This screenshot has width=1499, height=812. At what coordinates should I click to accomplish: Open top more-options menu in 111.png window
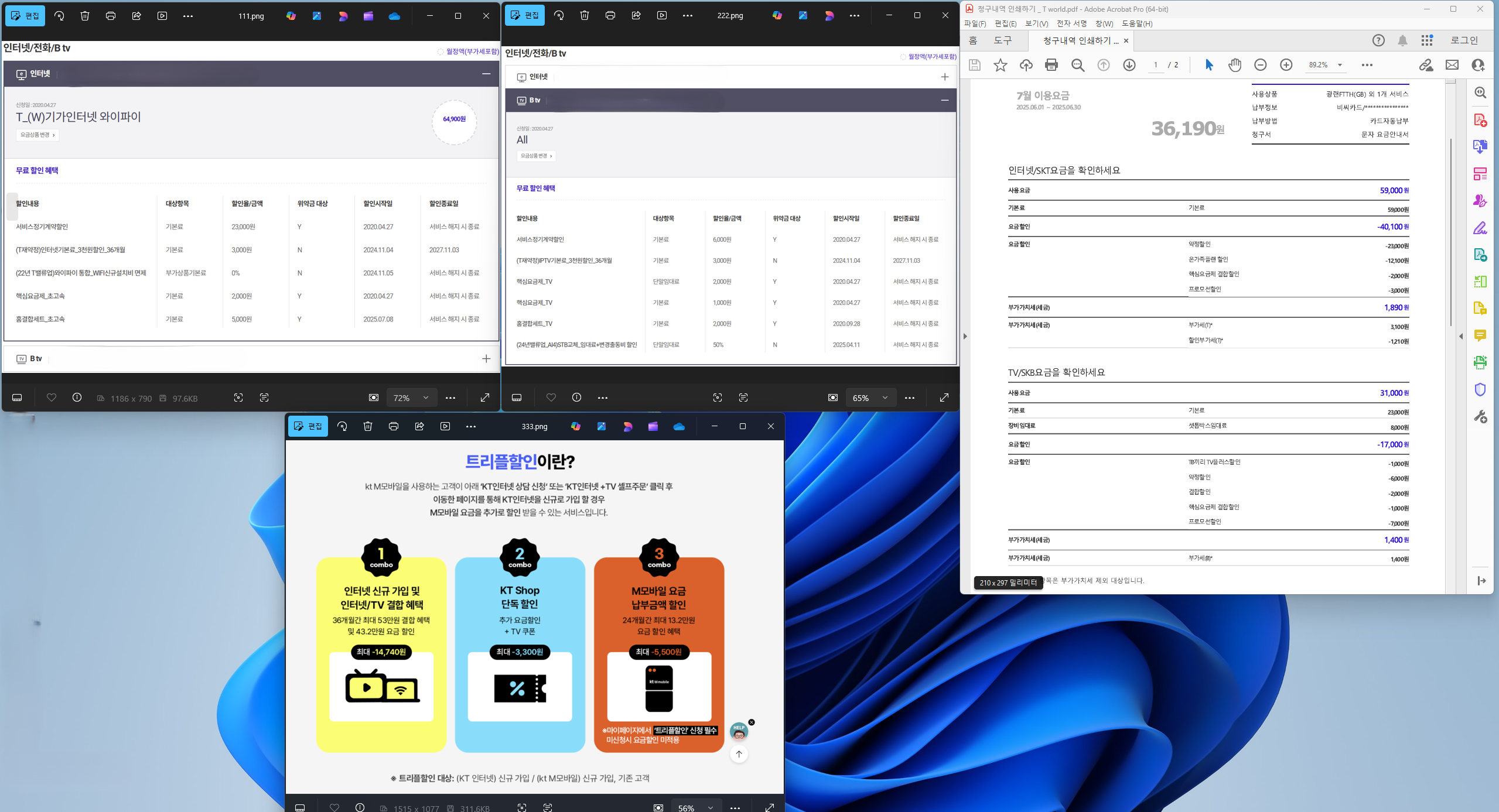tap(188, 16)
